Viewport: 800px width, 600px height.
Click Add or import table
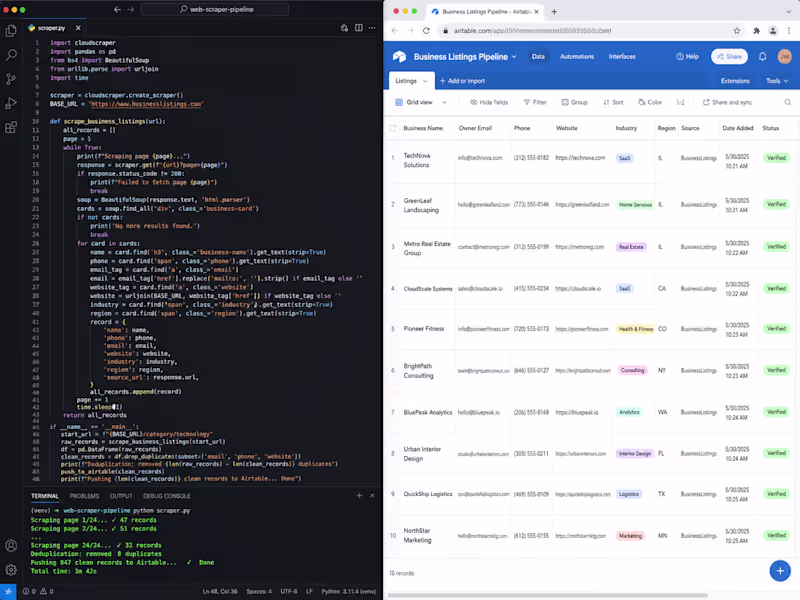(462, 81)
